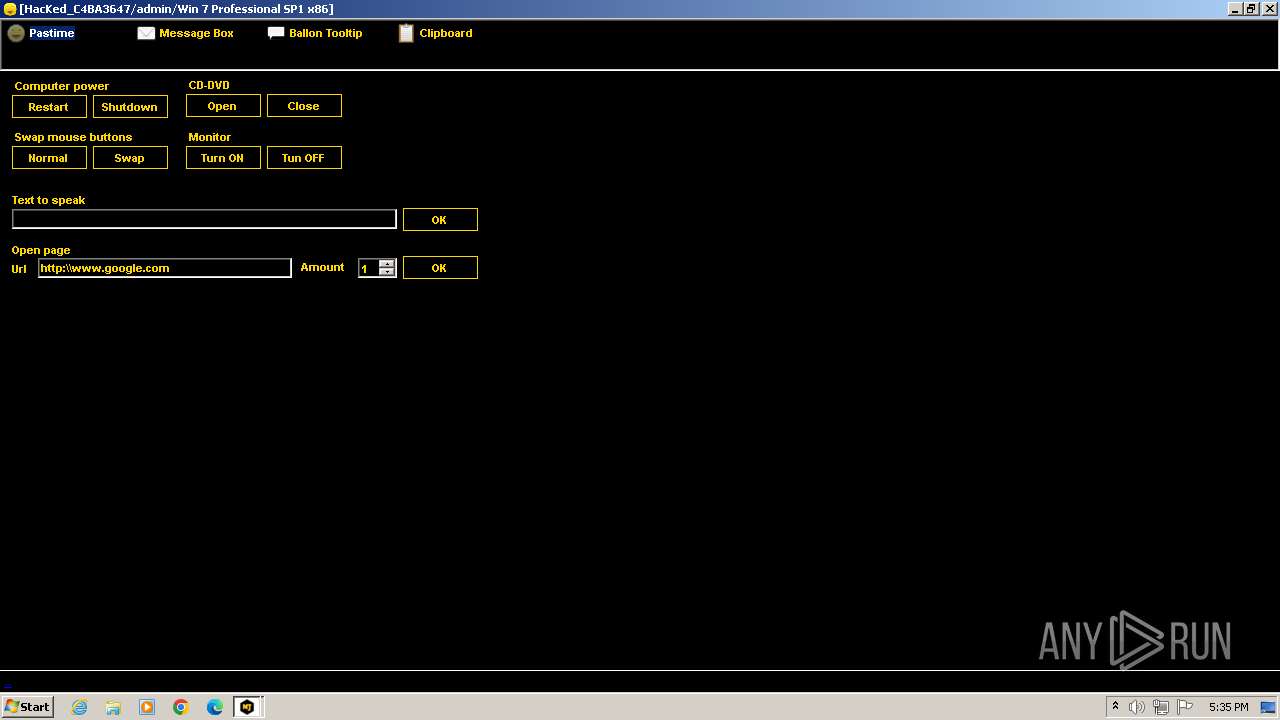
Task: Click OK next to Text to speak
Action: 440,220
